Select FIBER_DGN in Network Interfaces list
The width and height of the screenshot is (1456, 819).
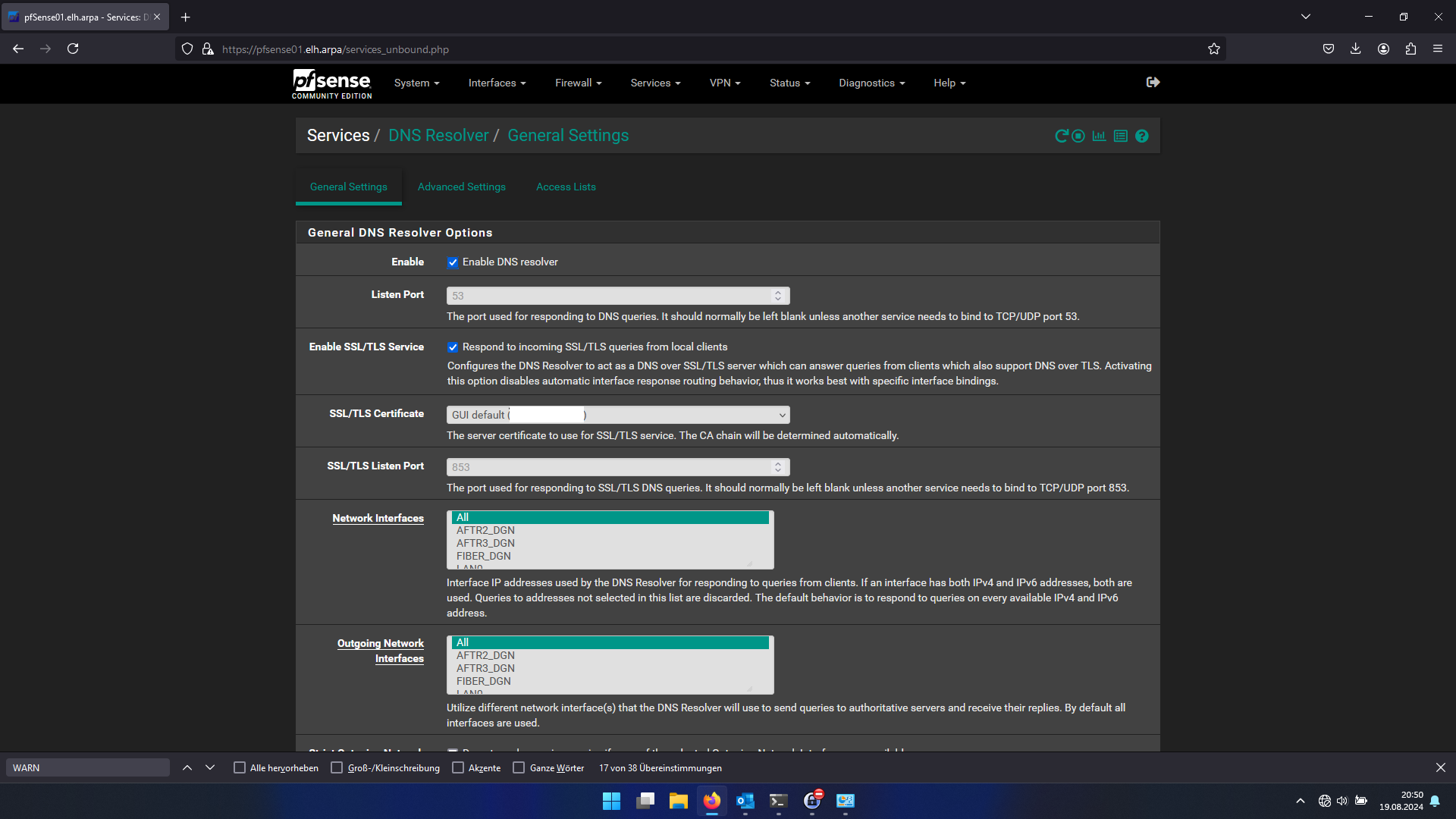point(610,556)
